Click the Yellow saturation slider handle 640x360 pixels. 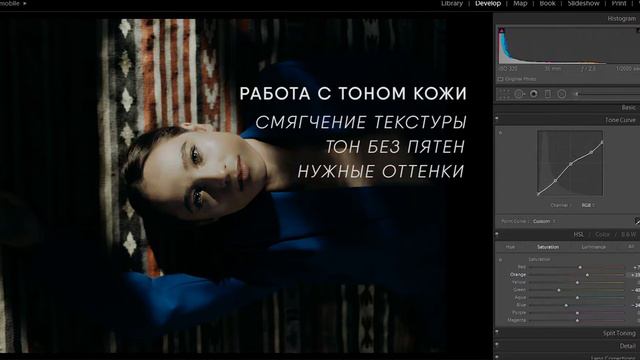click(x=577, y=282)
